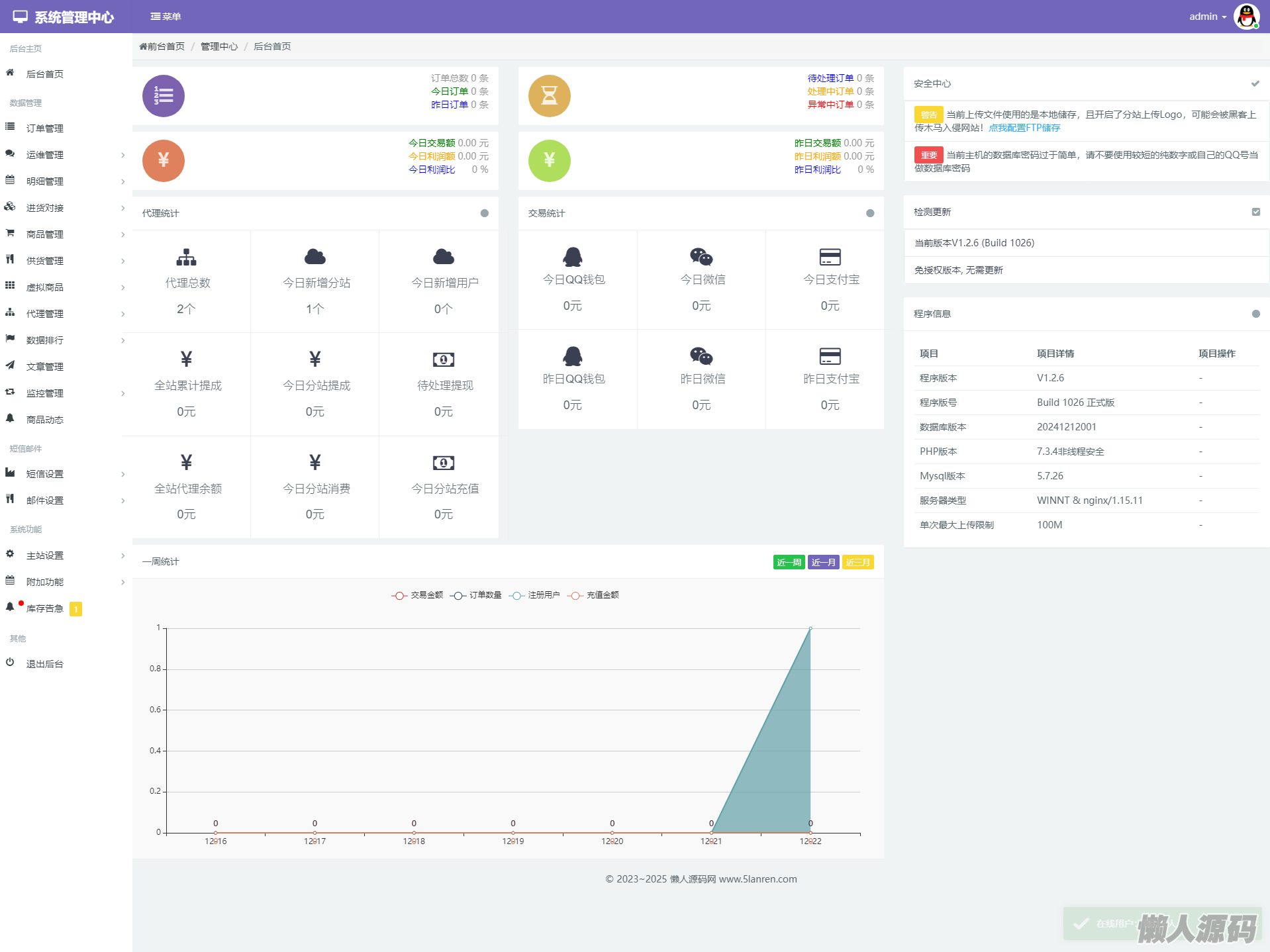1270x952 pixels.
Task: Toggle the 菜单 button in top bar
Action: (x=166, y=17)
